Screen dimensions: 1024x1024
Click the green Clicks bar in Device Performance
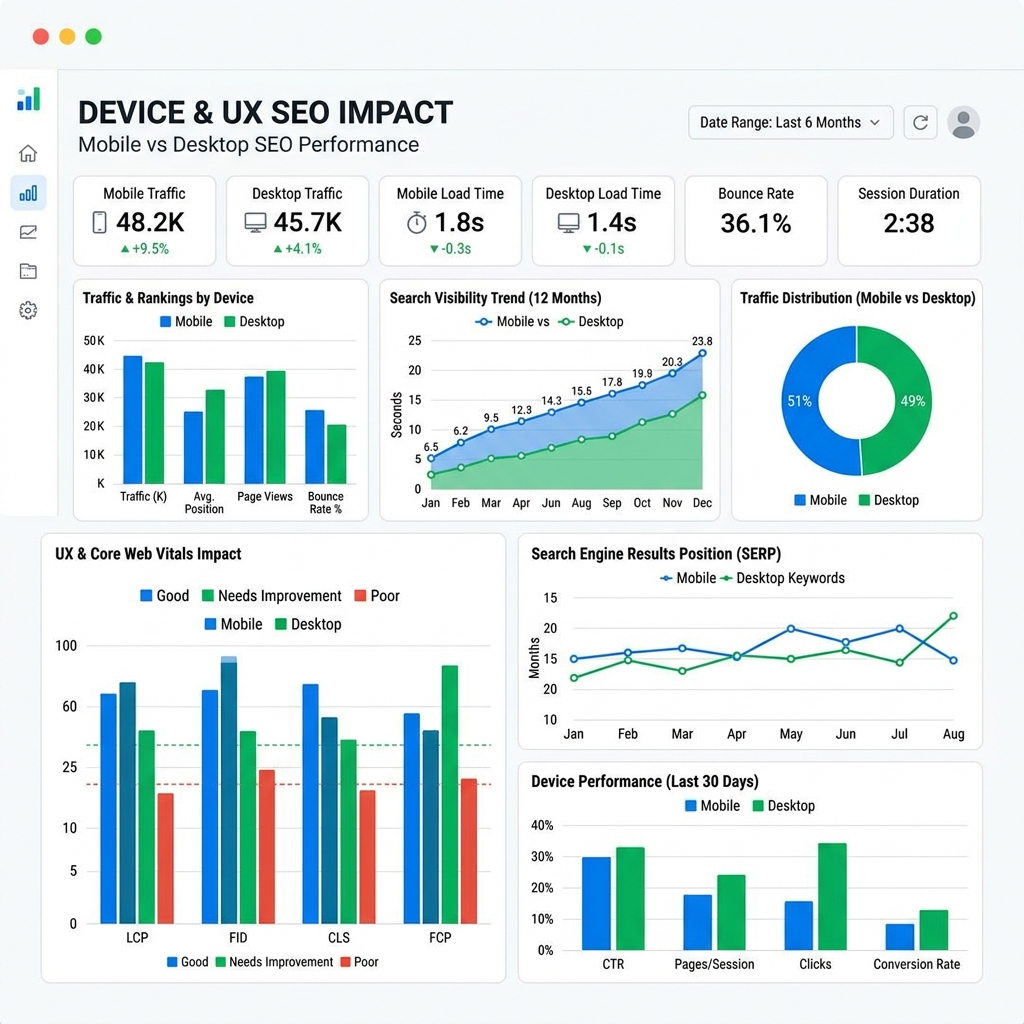pos(832,896)
